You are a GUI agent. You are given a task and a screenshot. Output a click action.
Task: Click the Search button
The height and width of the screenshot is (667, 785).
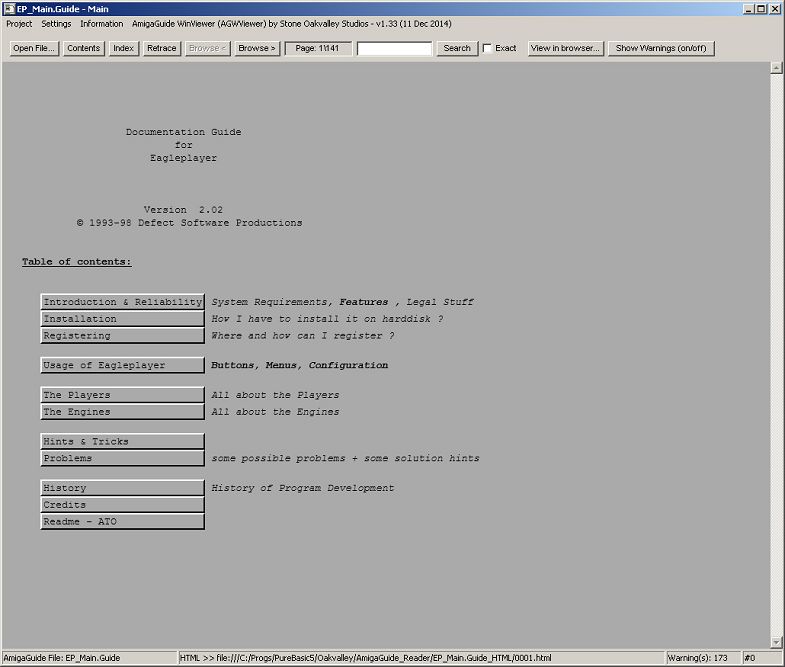pyautogui.click(x=457, y=48)
